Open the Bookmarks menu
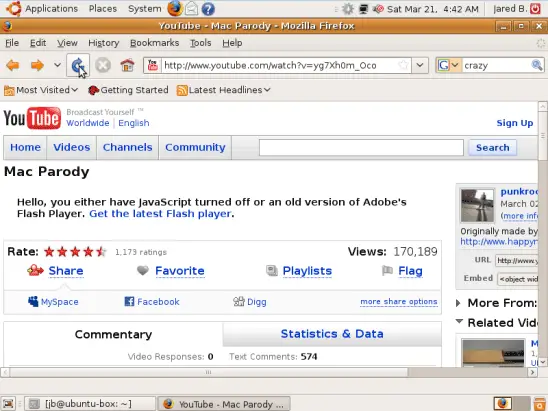The width and height of the screenshot is (548, 411). [x=154, y=43]
